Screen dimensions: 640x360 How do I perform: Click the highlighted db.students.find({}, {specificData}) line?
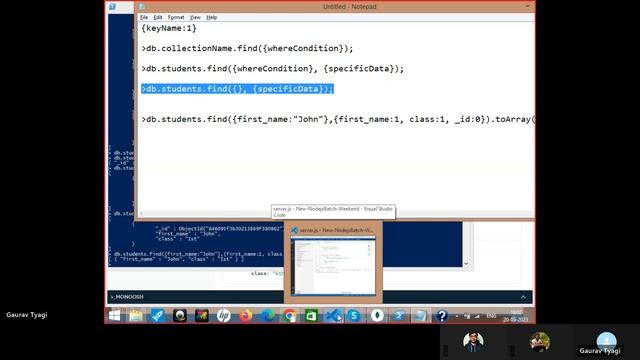[238, 89]
